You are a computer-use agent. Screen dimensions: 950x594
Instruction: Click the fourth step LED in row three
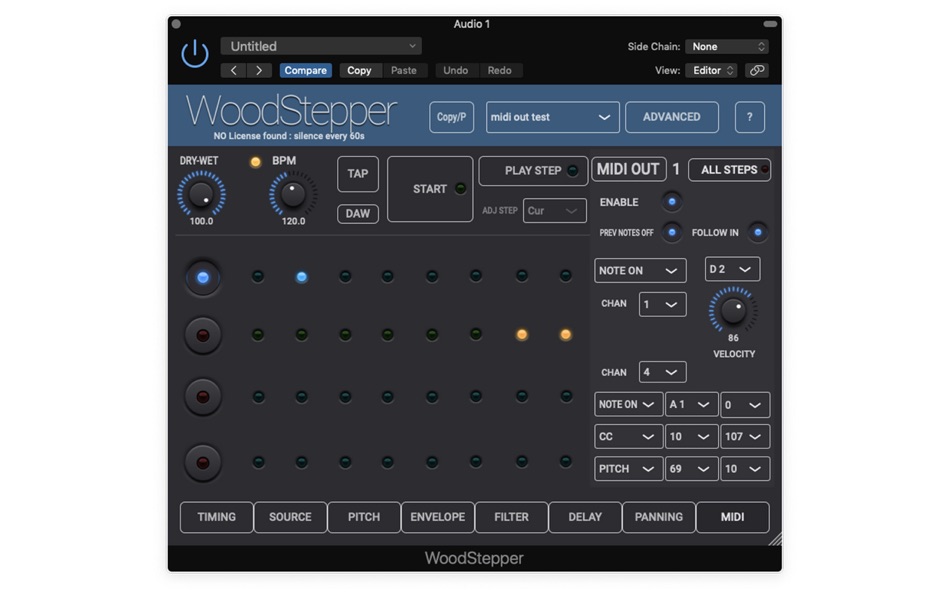click(x=388, y=397)
